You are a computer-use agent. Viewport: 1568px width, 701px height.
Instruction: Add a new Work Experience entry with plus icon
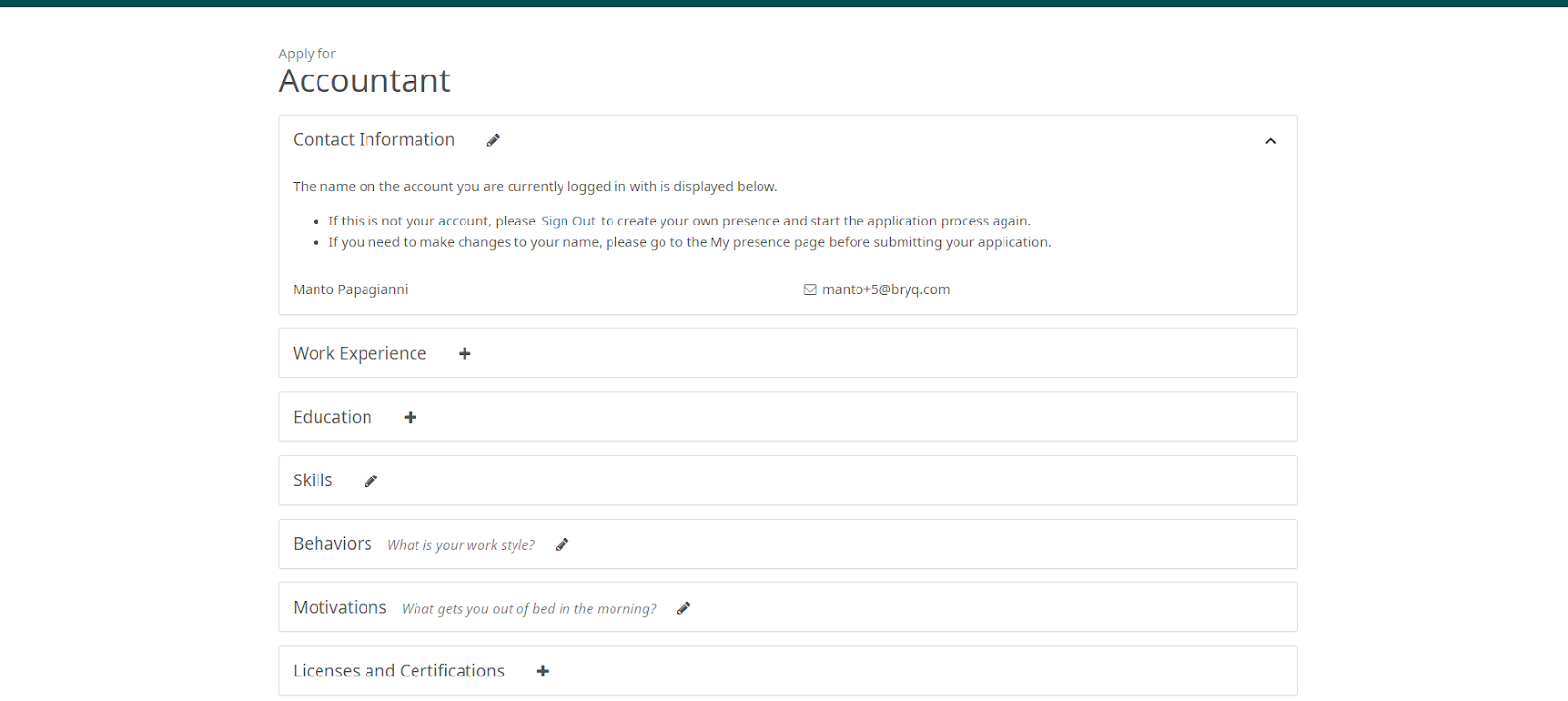[x=465, y=354]
